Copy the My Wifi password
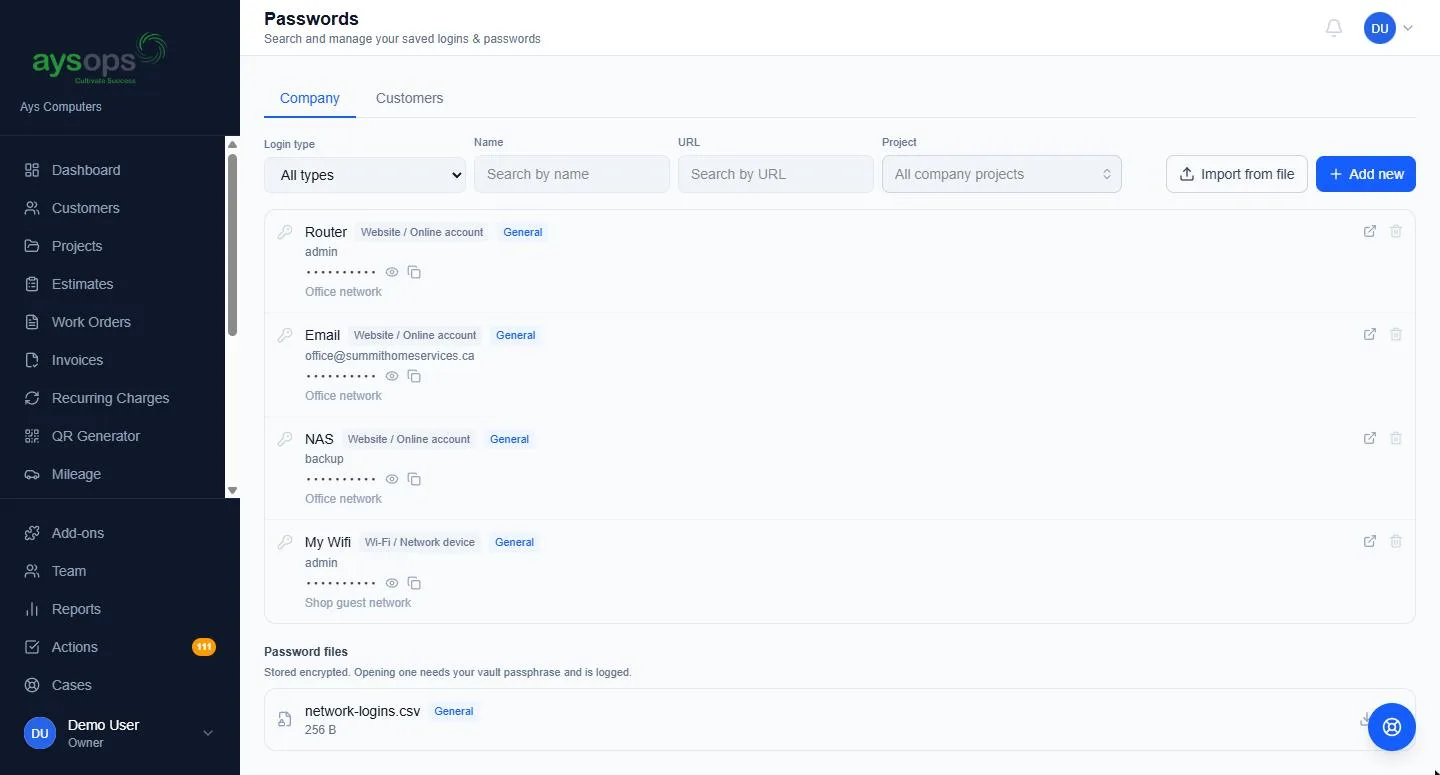Screen dimensions: 1440x775 [x=414, y=583]
